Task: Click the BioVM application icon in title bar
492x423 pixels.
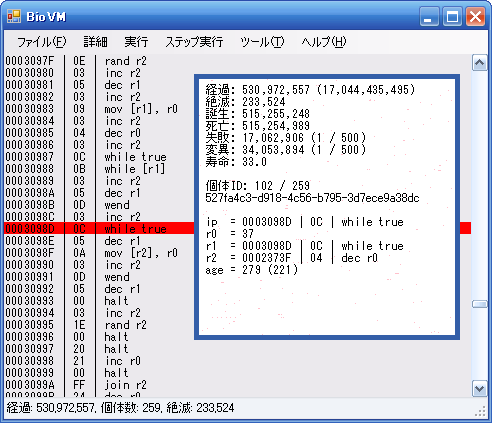Action: [14, 16]
